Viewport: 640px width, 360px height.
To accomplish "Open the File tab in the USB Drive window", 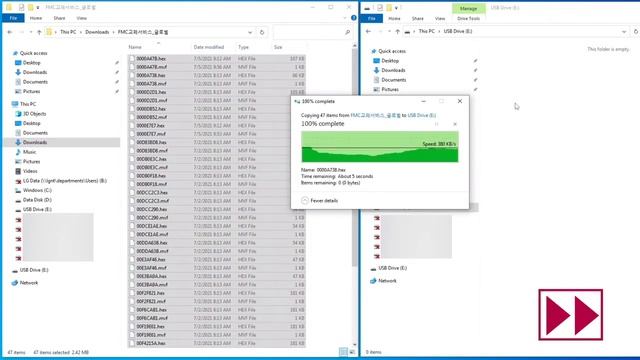I will pyautogui.click(x=371, y=18).
